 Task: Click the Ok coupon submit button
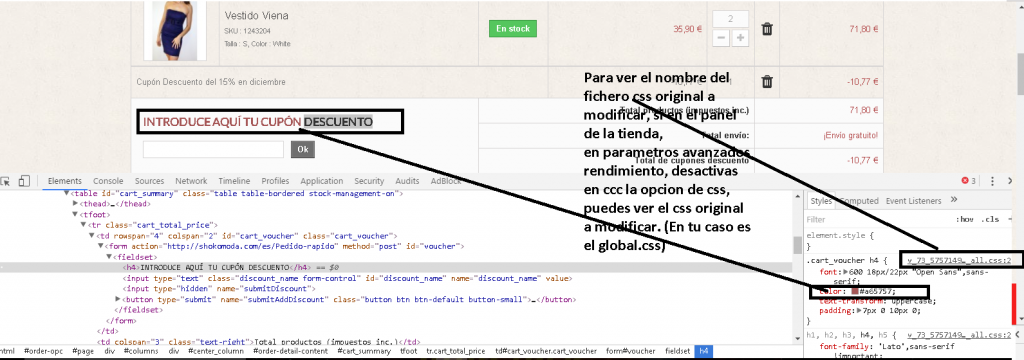click(303, 150)
